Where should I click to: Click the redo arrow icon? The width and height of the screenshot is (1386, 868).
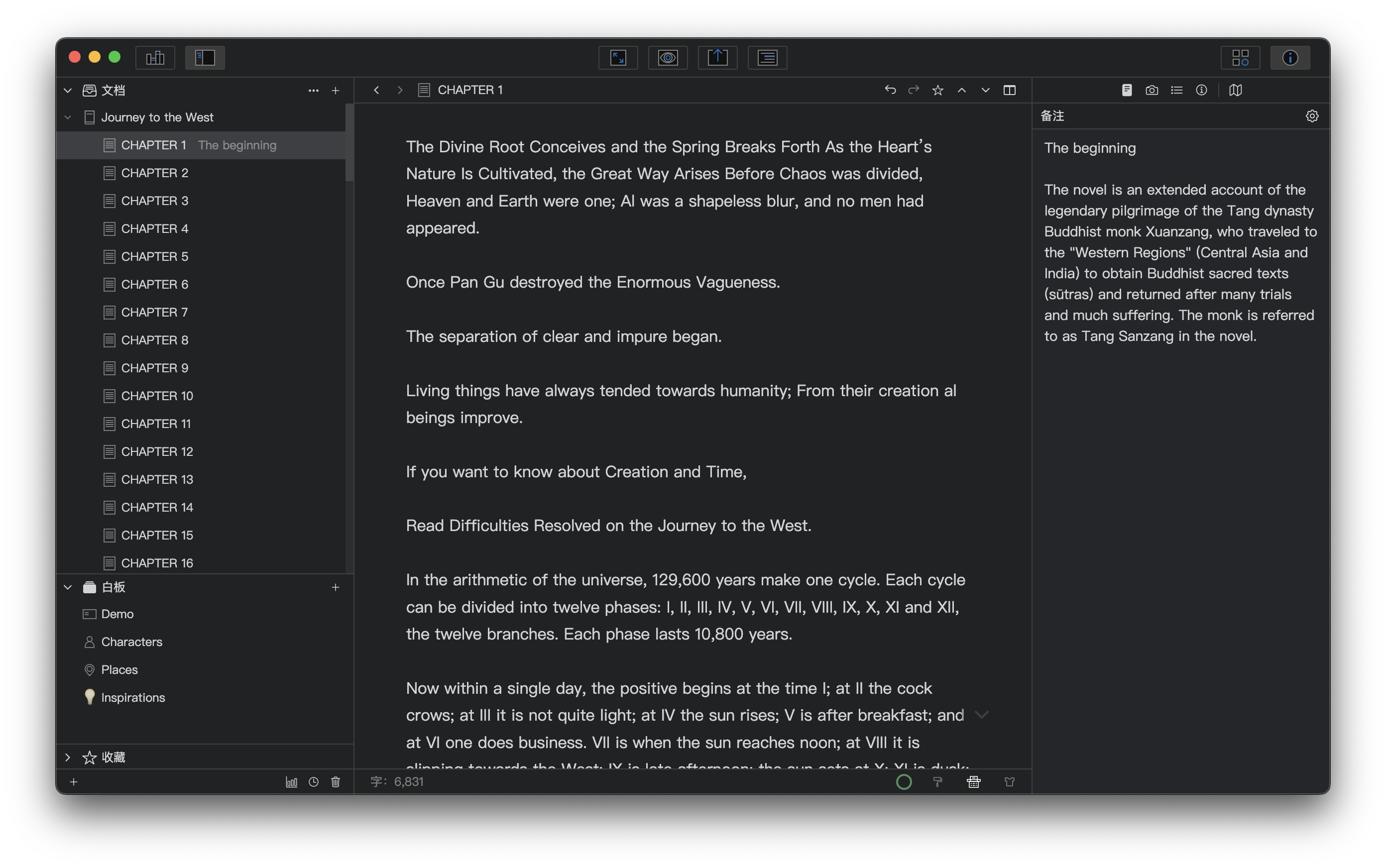coord(914,90)
